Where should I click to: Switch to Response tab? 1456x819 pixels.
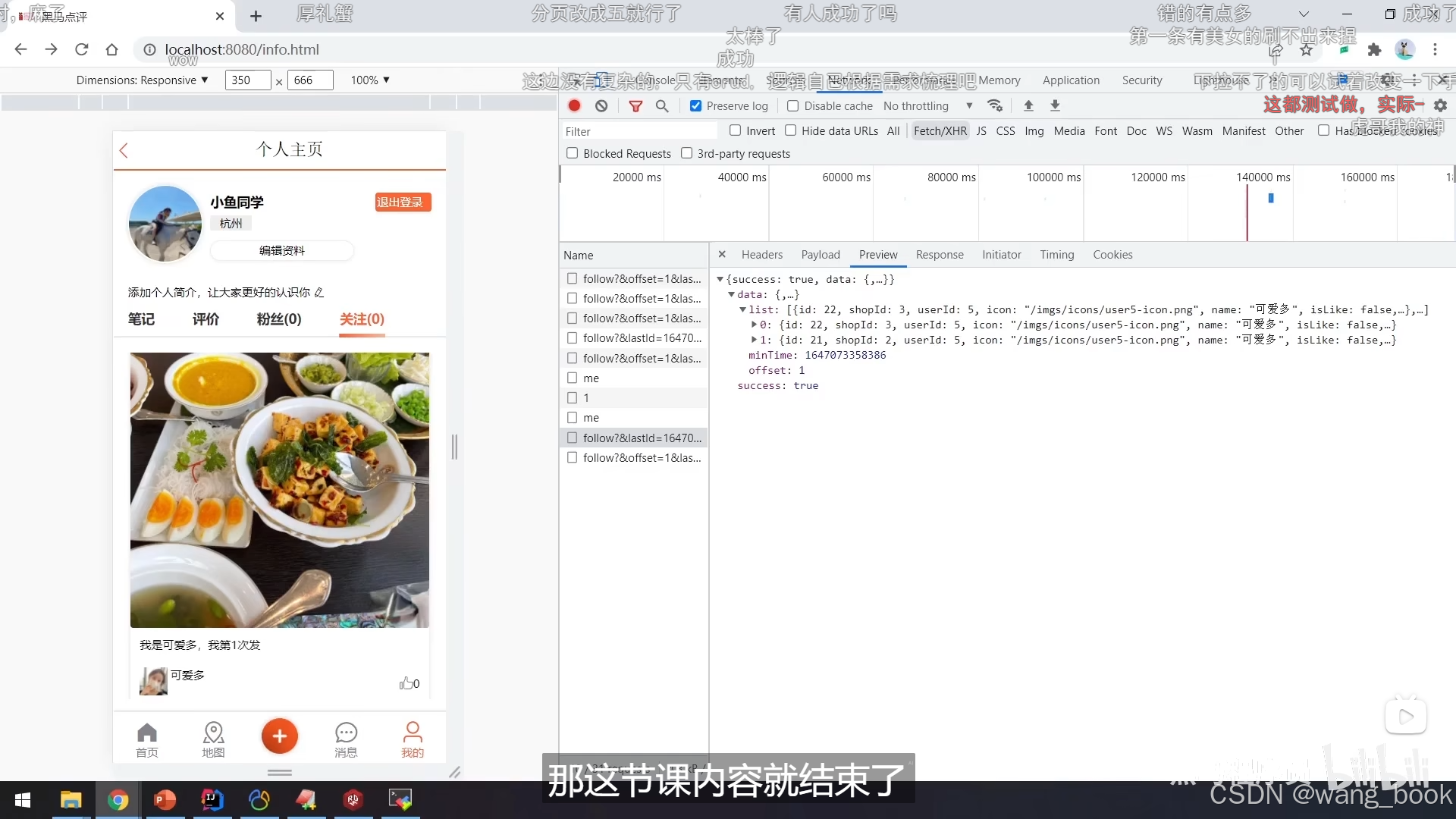940,255
